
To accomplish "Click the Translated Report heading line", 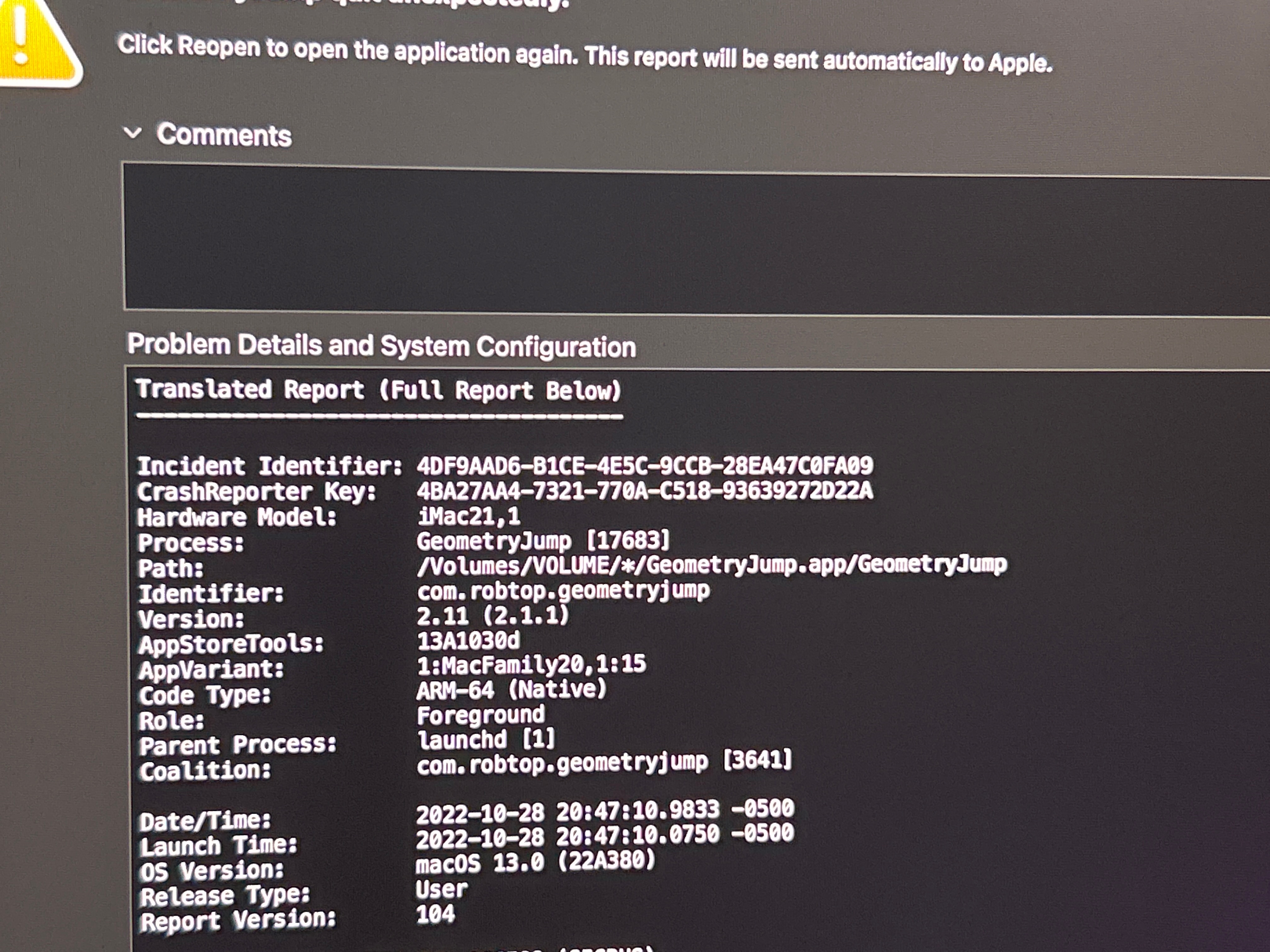I will tap(378, 390).
